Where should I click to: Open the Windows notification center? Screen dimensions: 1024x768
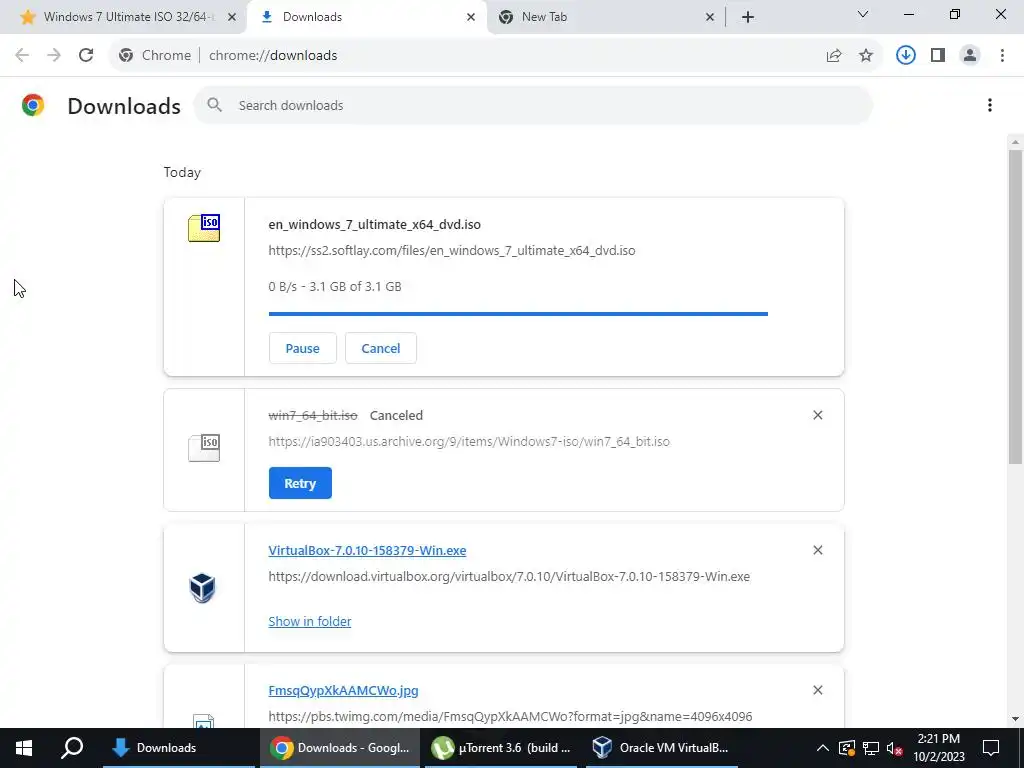point(991,748)
